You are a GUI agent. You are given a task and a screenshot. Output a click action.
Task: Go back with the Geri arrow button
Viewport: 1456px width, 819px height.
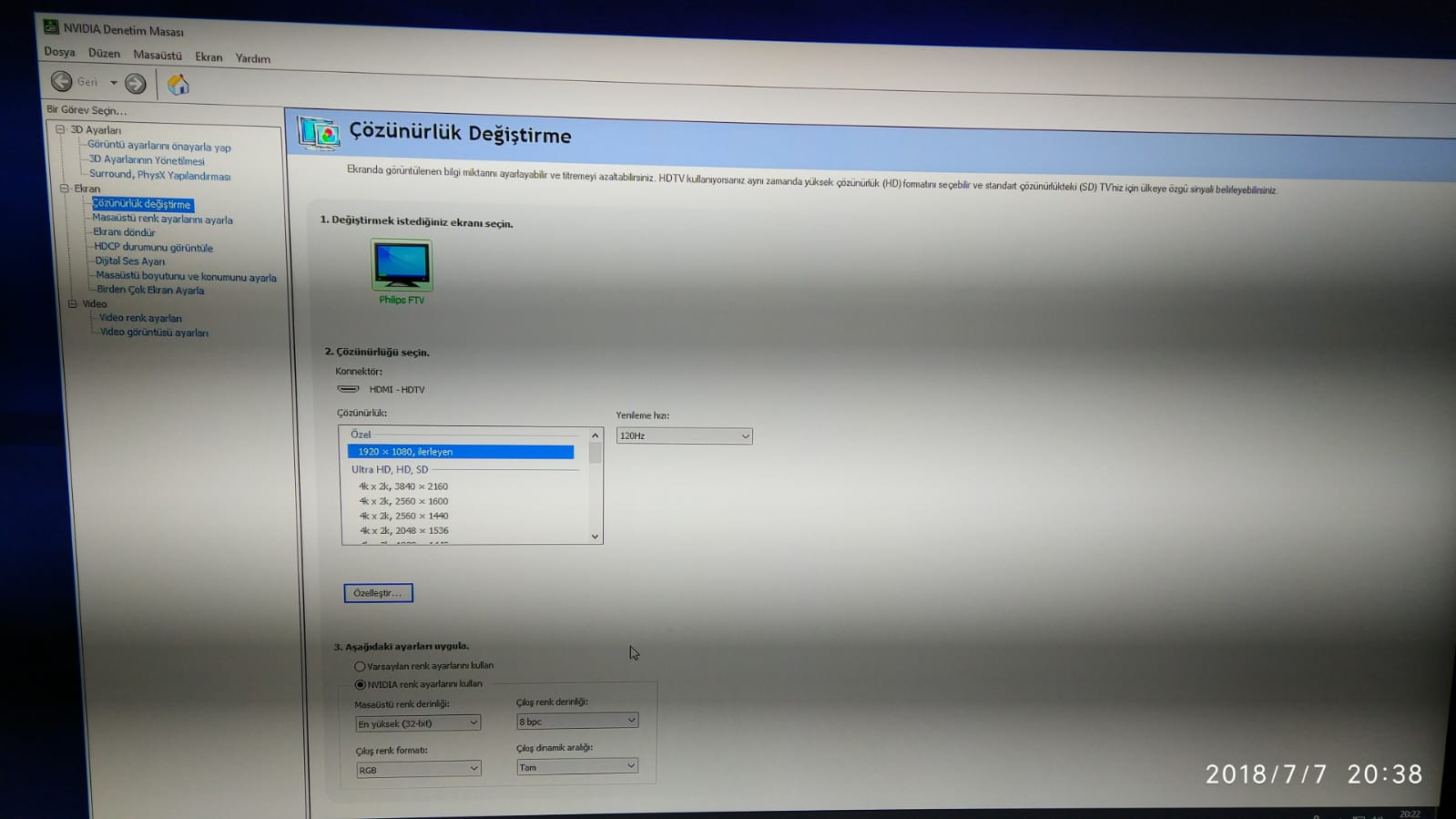click(x=61, y=81)
